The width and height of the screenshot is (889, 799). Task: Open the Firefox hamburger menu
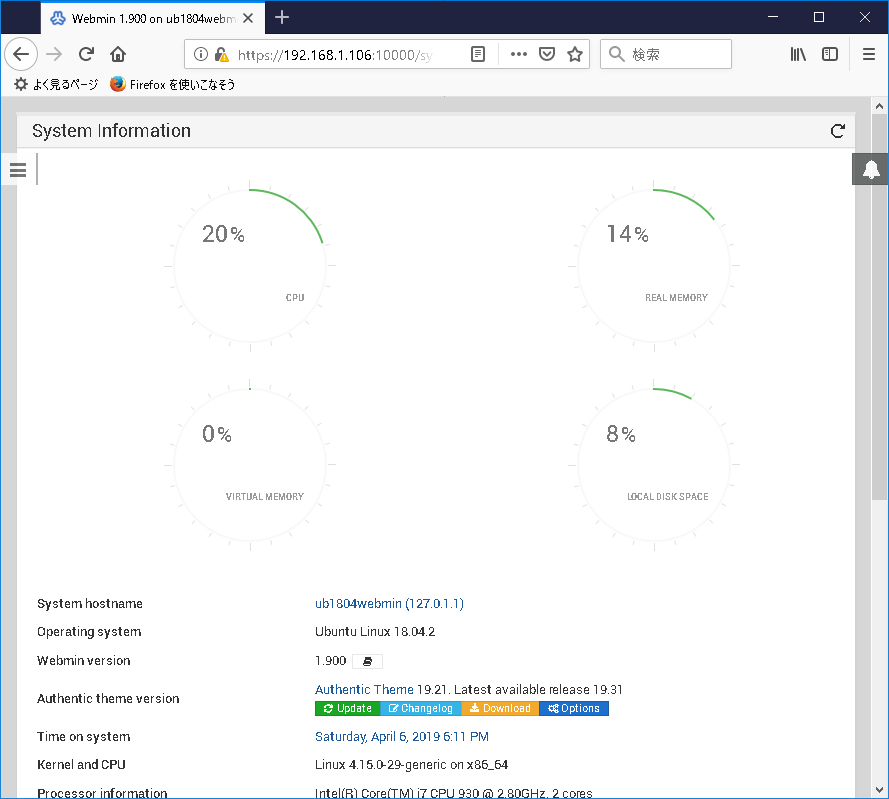click(869, 54)
